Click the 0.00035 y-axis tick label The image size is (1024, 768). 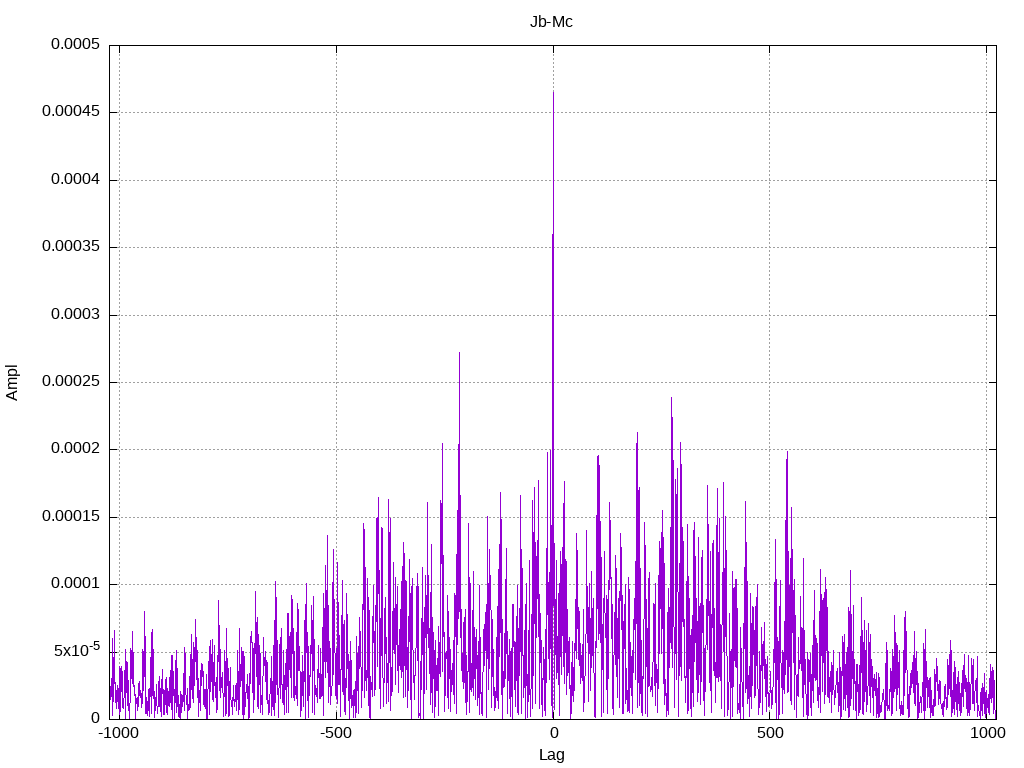click(71, 247)
